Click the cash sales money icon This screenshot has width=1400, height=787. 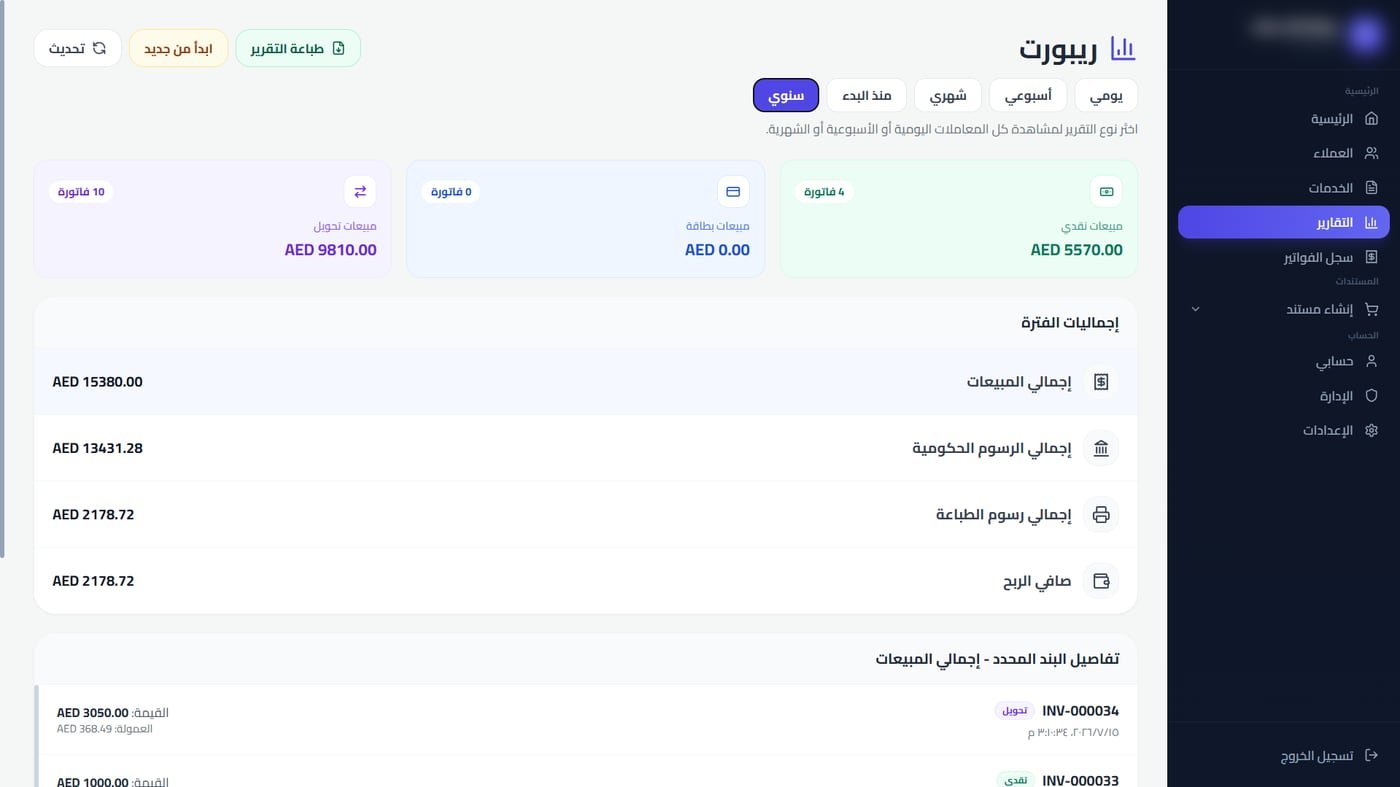pyautogui.click(x=1106, y=191)
